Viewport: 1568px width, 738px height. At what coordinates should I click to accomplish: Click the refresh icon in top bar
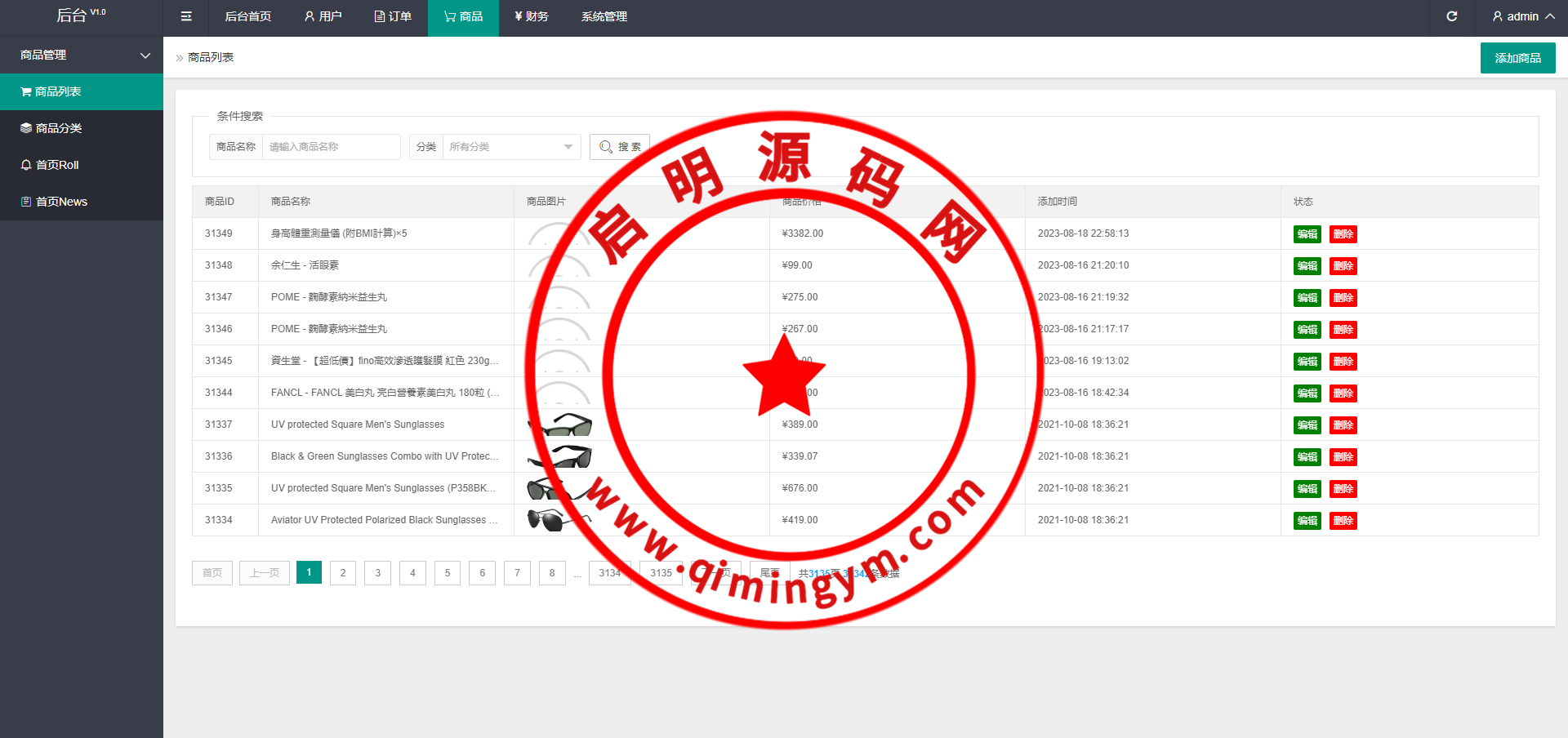pos(1451,16)
